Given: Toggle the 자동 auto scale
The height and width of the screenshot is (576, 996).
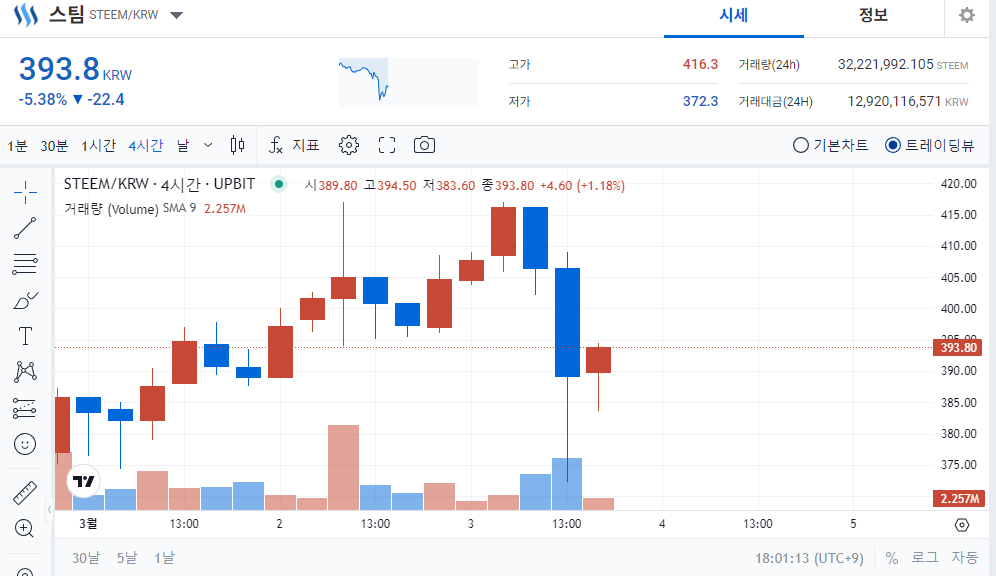Looking at the screenshot, I should pyautogui.click(x=964, y=558).
